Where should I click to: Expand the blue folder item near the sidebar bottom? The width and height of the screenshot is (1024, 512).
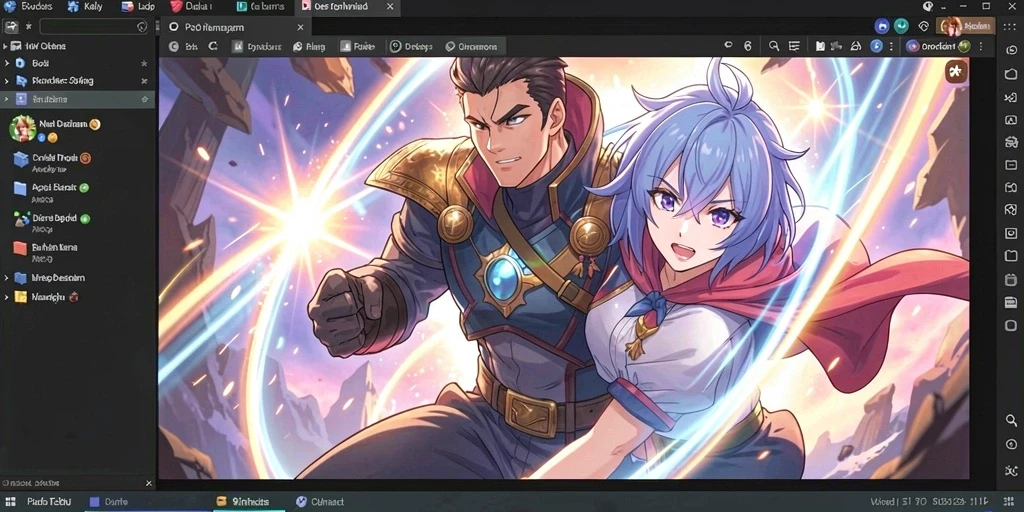pyautogui.click(x=7, y=278)
